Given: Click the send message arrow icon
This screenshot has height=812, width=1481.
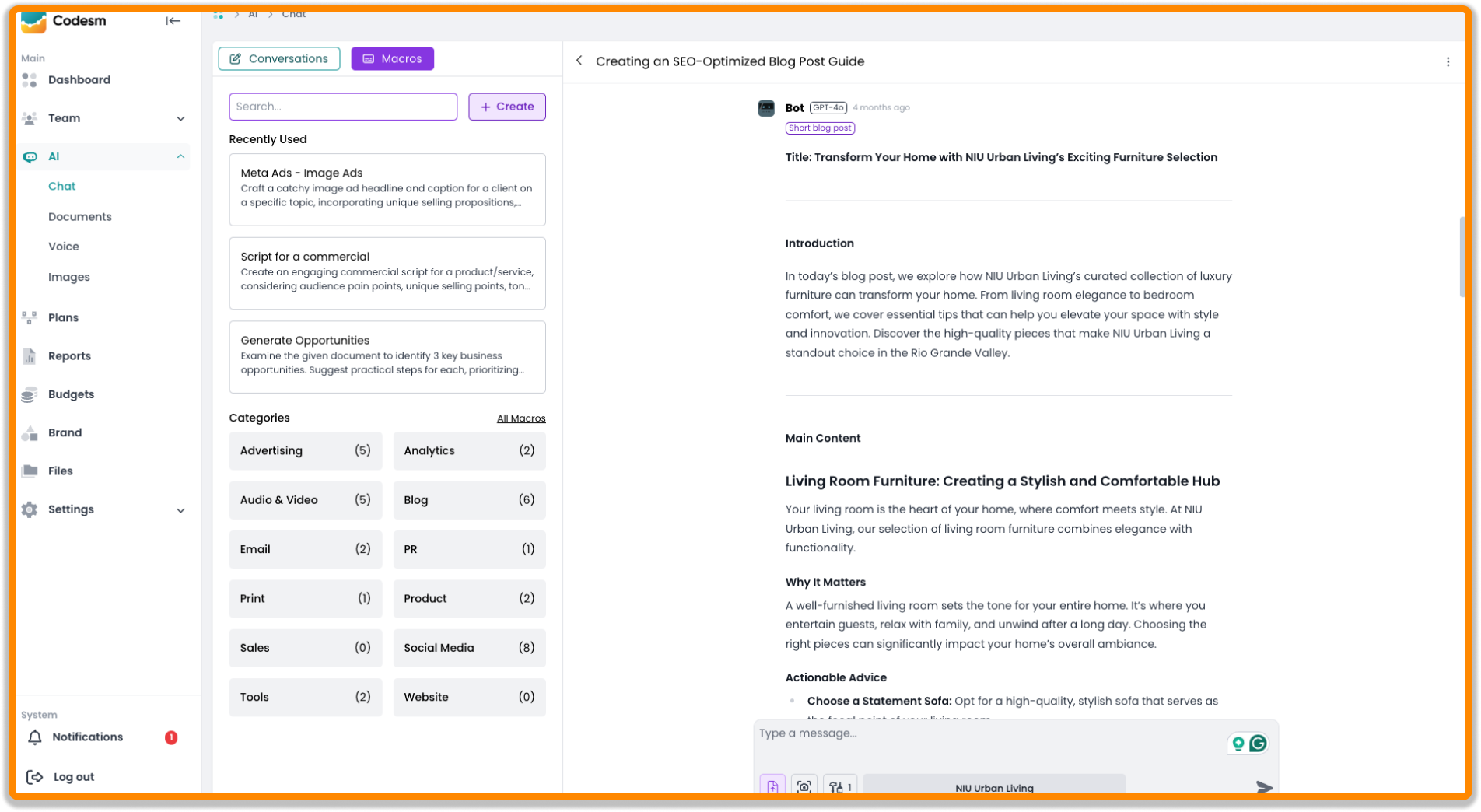Looking at the screenshot, I should pyautogui.click(x=1266, y=787).
